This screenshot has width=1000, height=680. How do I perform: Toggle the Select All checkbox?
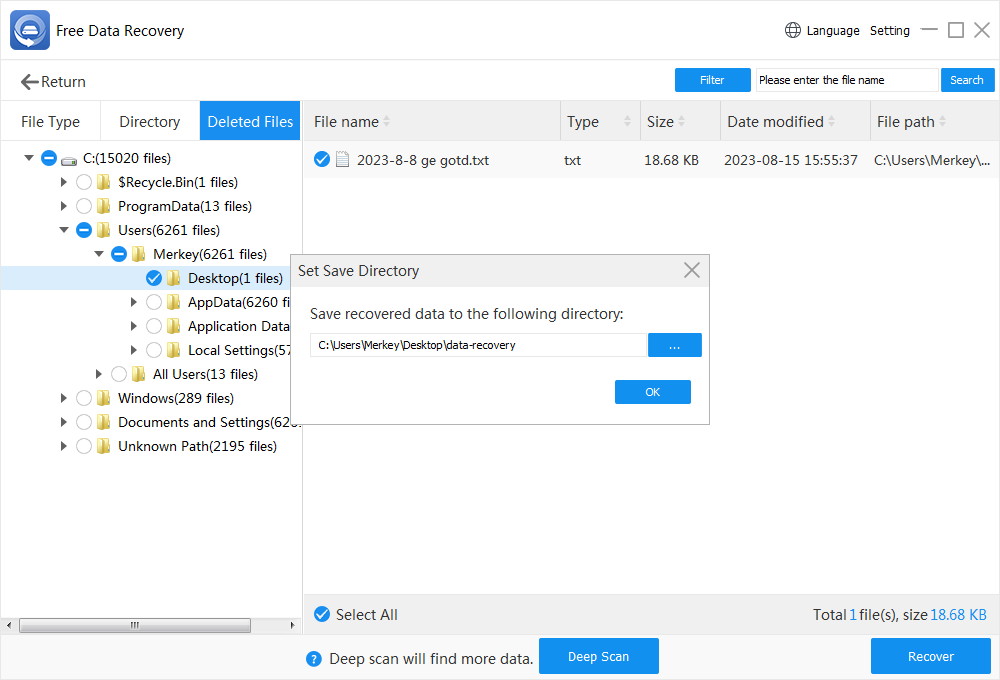(x=321, y=615)
